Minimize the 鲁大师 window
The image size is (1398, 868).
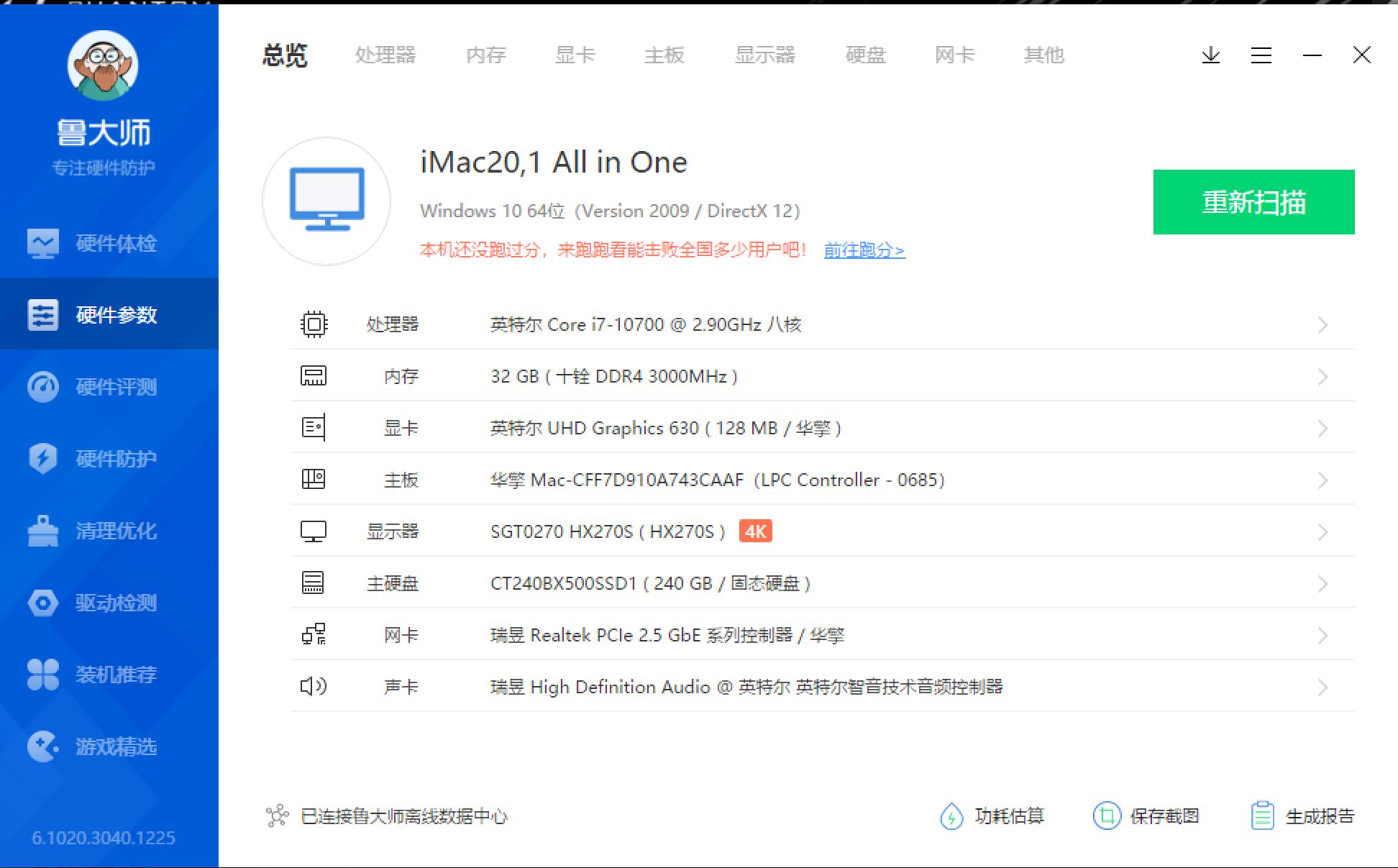pyautogui.click(x=1312, y=55)
